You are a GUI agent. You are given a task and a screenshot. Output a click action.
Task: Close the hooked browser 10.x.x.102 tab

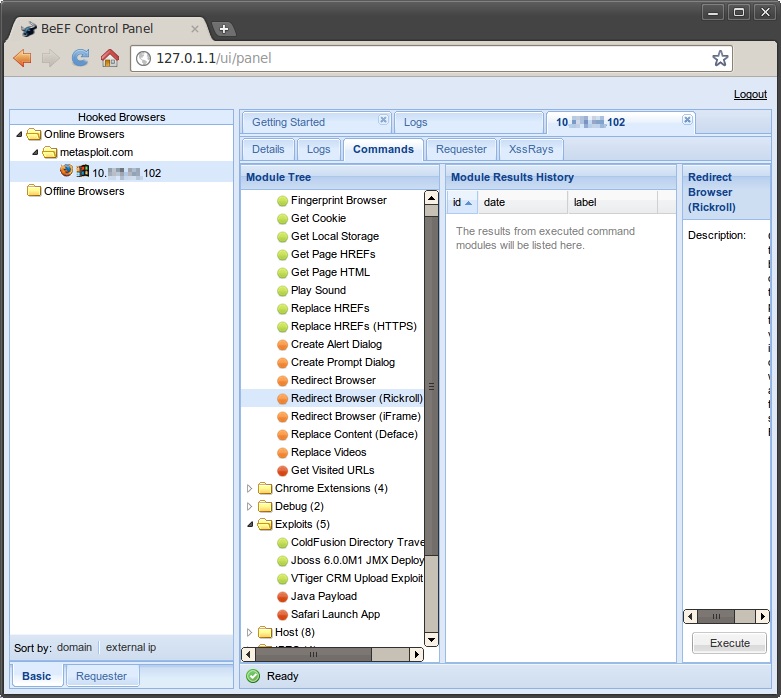[687, 120]
